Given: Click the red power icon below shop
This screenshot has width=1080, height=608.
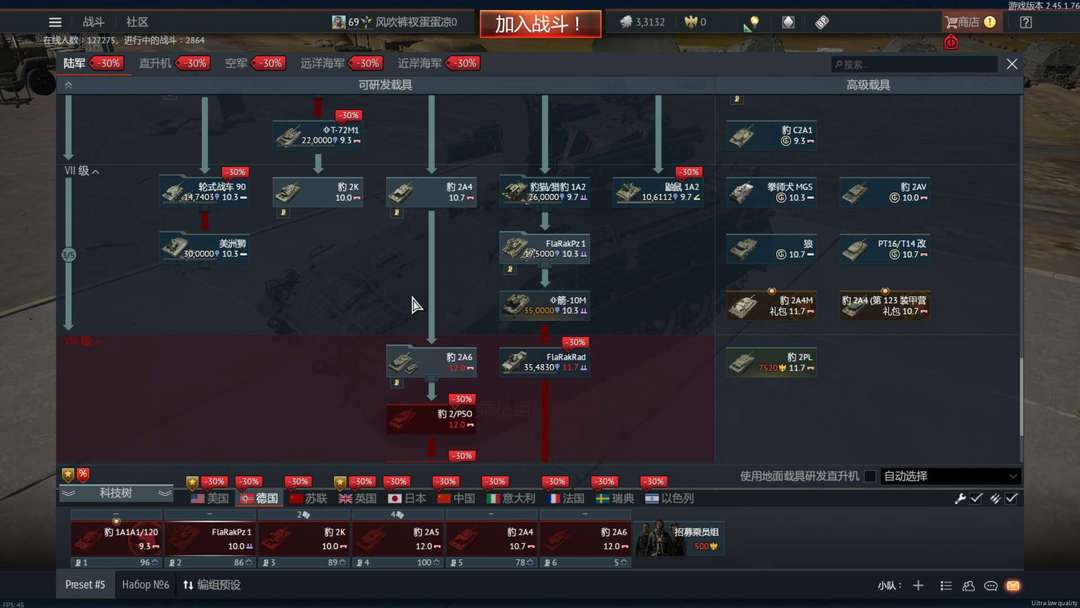Looking at the screenshot, I should [951, 43].
